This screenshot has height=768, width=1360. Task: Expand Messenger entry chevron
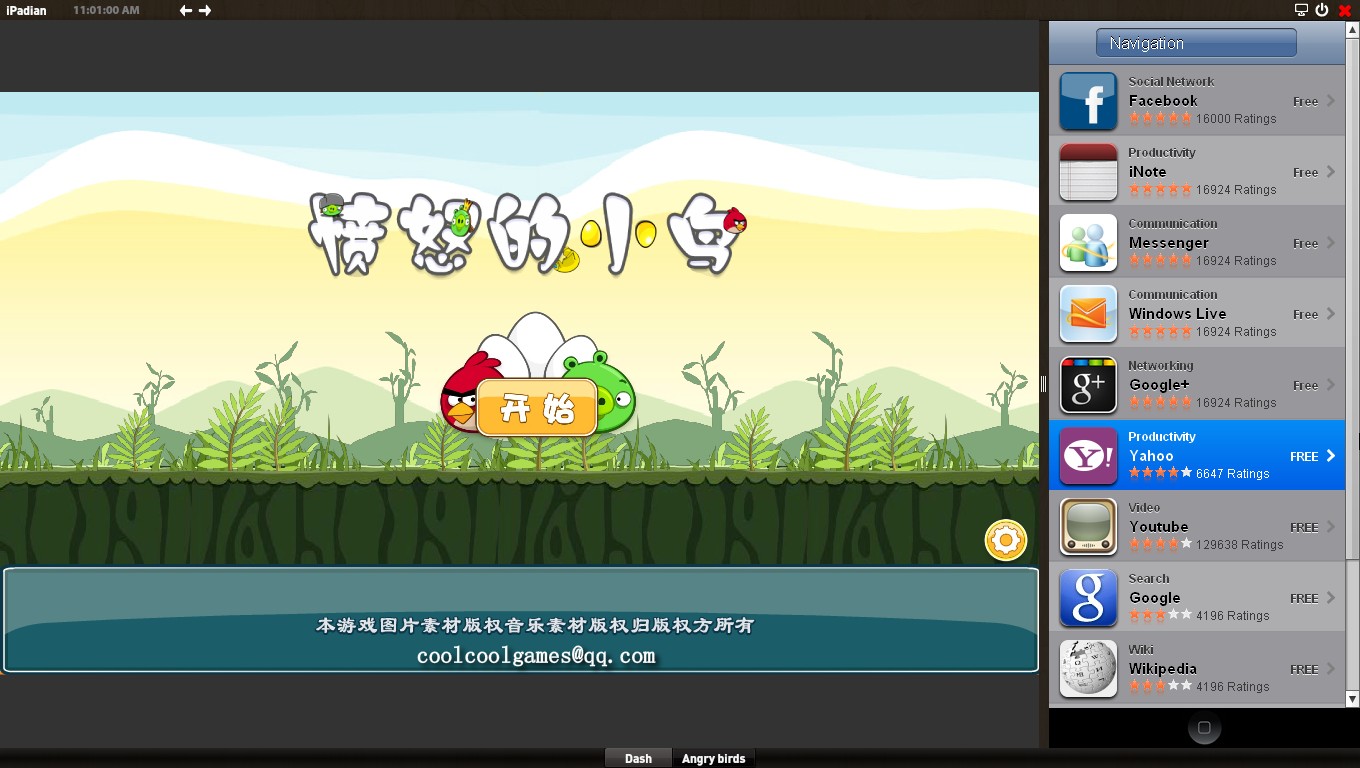[x=1331, y=243]
